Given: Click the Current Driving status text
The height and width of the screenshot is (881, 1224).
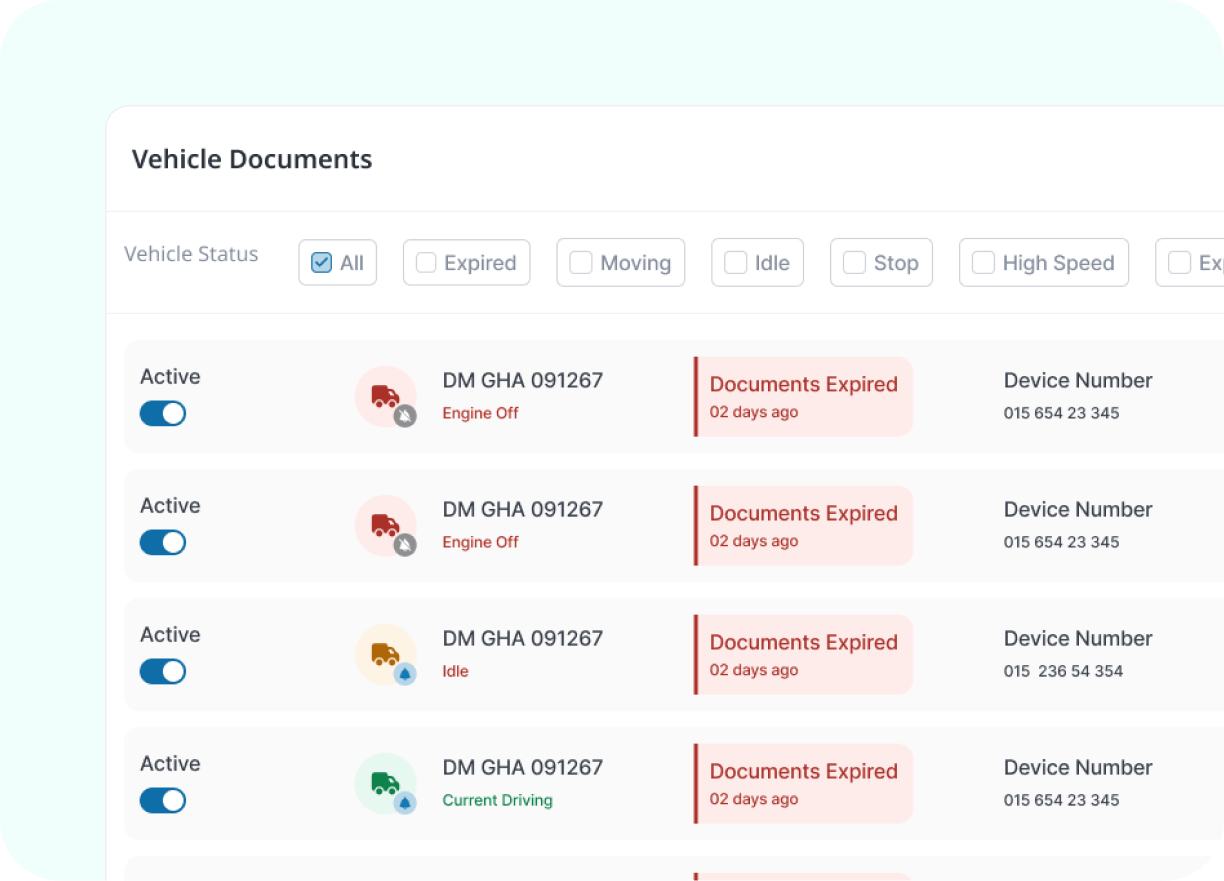Looking at the screenshot, I should pos(497,800).
